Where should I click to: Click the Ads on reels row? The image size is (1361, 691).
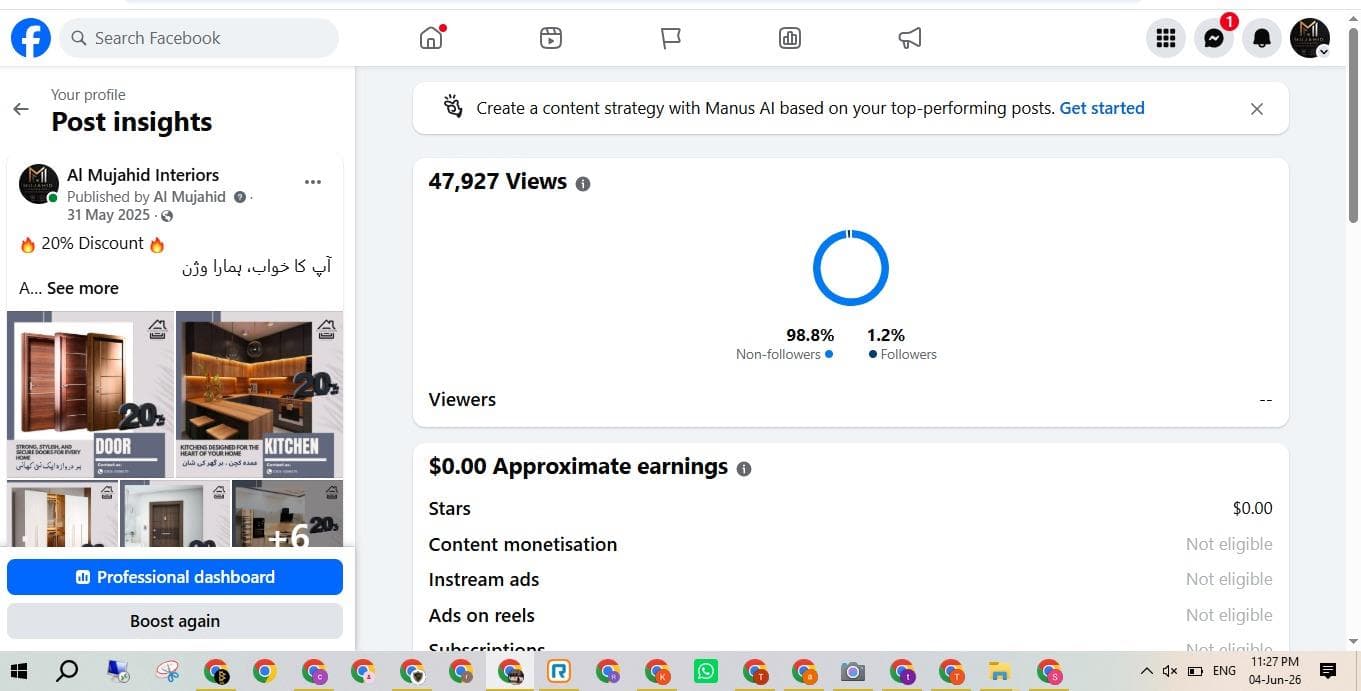[850, 615]
